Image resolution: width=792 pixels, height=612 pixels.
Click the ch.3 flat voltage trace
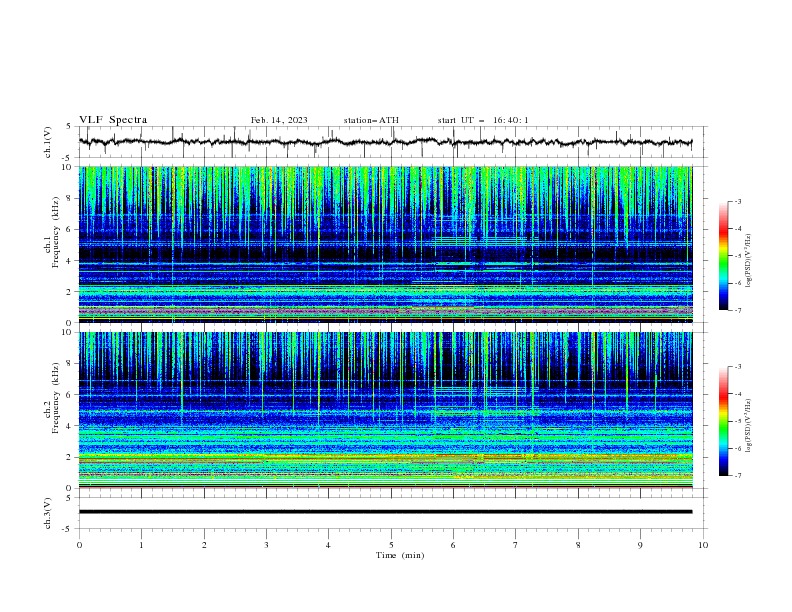pyautogui.click(x=385, y=512)
